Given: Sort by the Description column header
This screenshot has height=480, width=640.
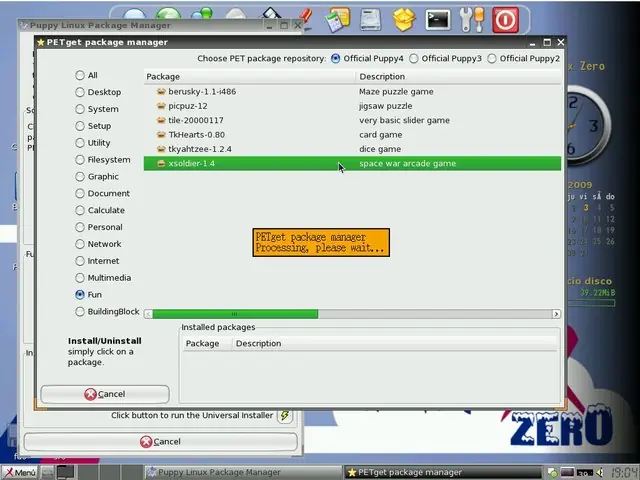Looking at the screenshot, I should coord(458,77).
